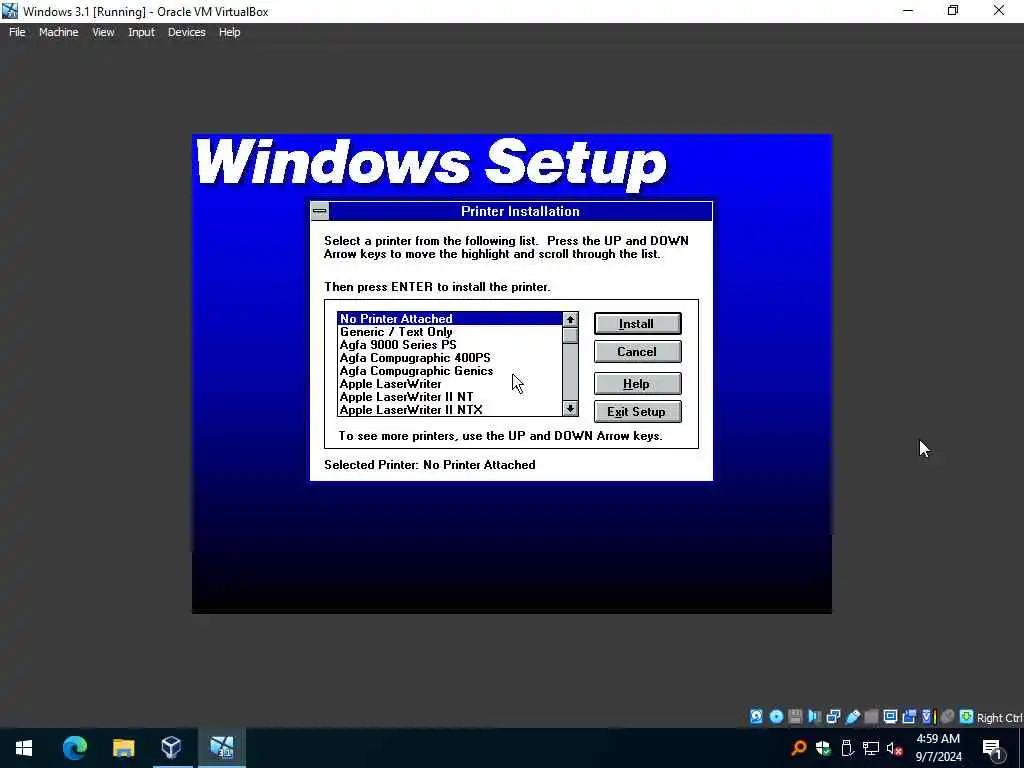
Task: Click the shared folders indicator in VirtualBox status bar
Action: pos(871,716)
